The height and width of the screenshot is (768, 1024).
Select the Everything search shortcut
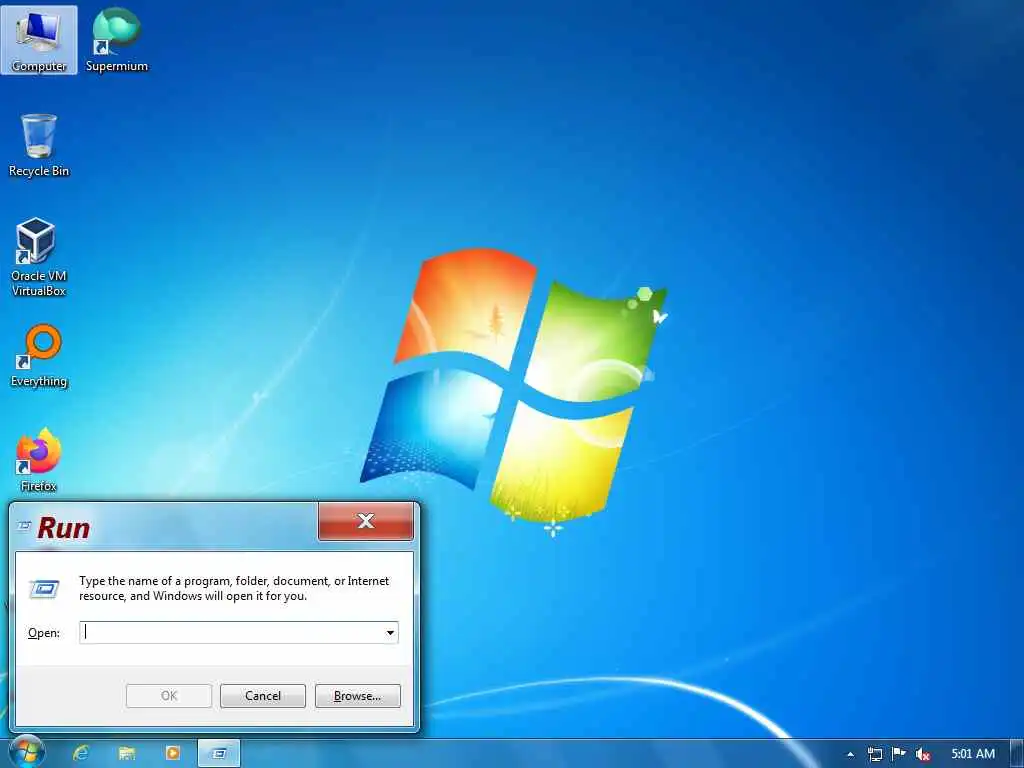[x=39, y=355]
